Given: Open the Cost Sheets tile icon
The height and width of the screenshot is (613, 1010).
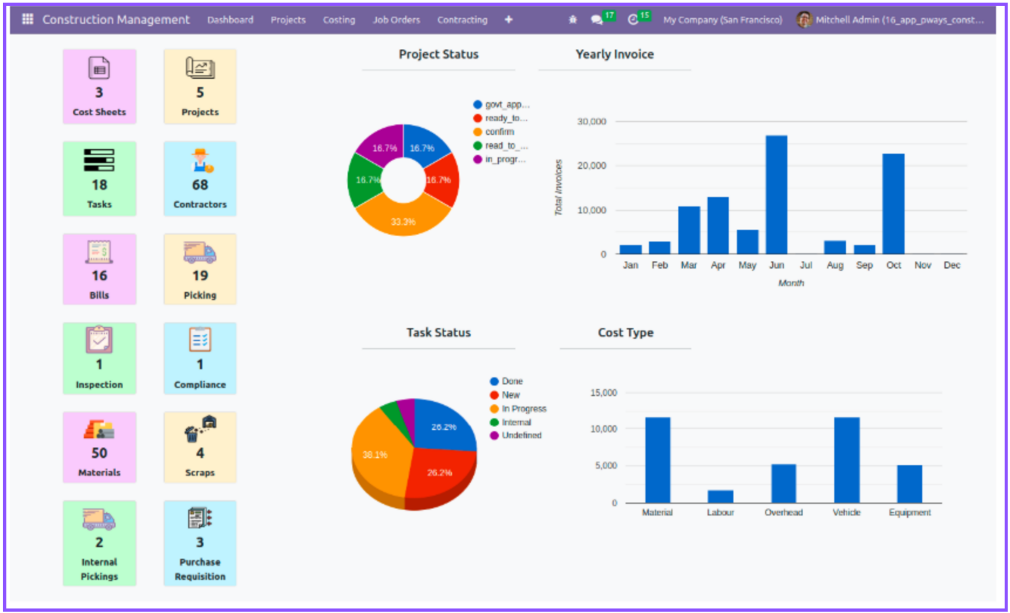Looking at the screenshot, I should pyautogui.click(x=99, y=68).
